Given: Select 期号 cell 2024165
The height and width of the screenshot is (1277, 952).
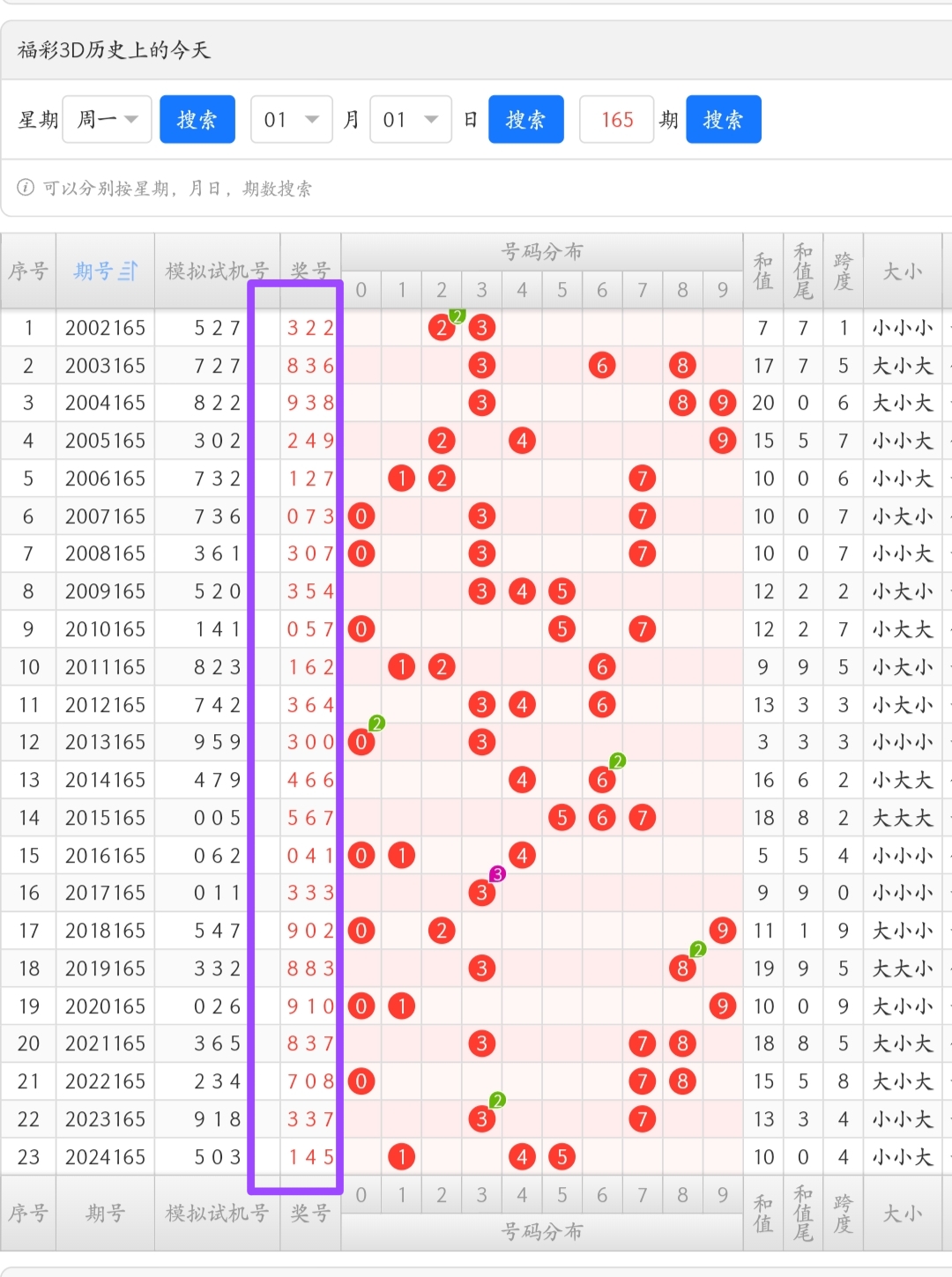Looking at the screenshot, I should [105, 1157].
